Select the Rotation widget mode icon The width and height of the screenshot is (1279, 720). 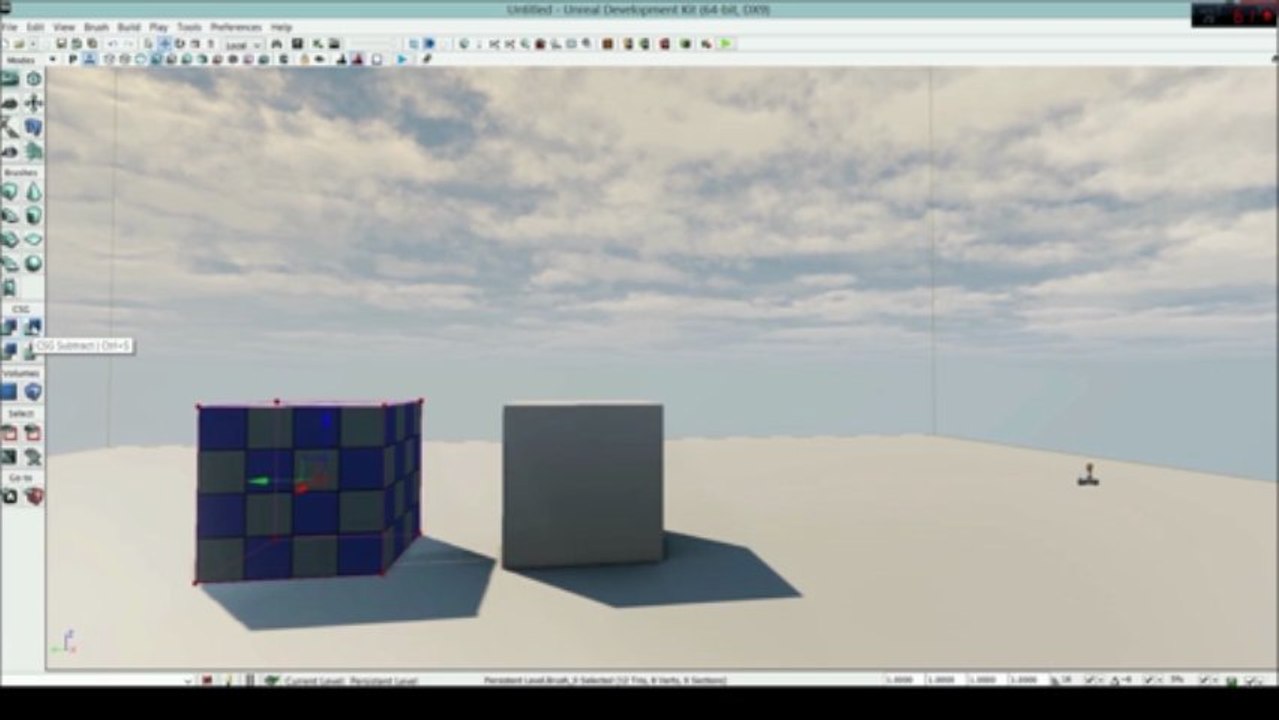click(x=180, y=44)
